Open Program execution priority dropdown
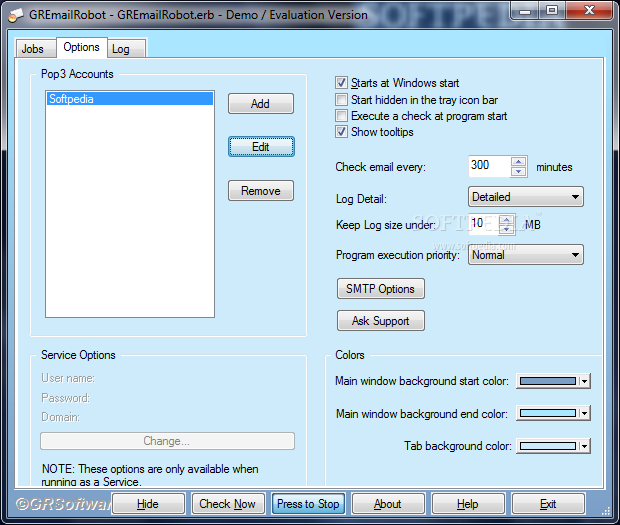Screen dimensions: 620x525 [526, 255]
